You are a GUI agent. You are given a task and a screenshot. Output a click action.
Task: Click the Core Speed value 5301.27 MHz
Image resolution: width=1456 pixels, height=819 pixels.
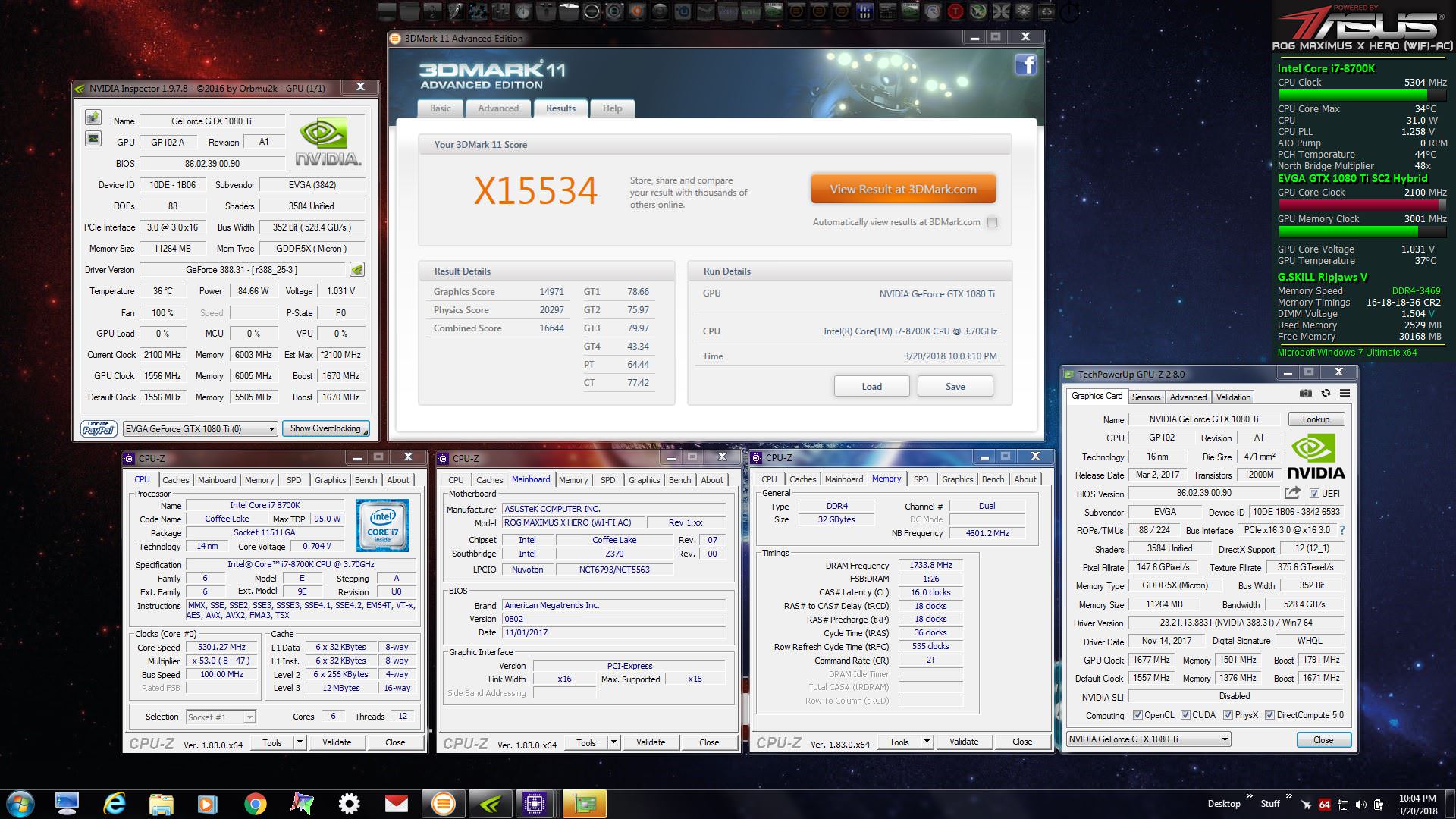coord(221,647)
